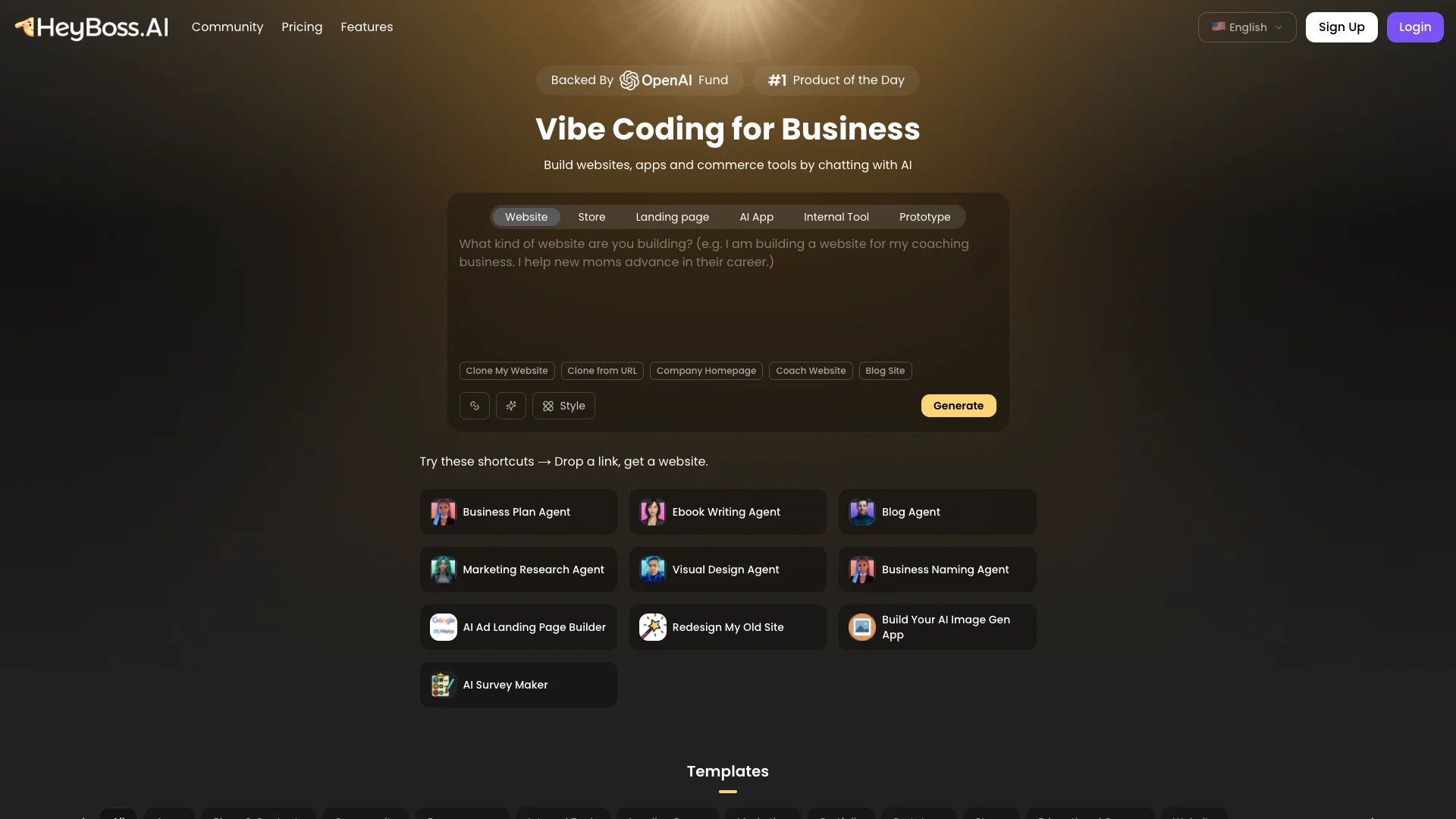Open Build Your AI Image Gen App
This screenshot has width=1456, height=819.
tap(937, 627)
